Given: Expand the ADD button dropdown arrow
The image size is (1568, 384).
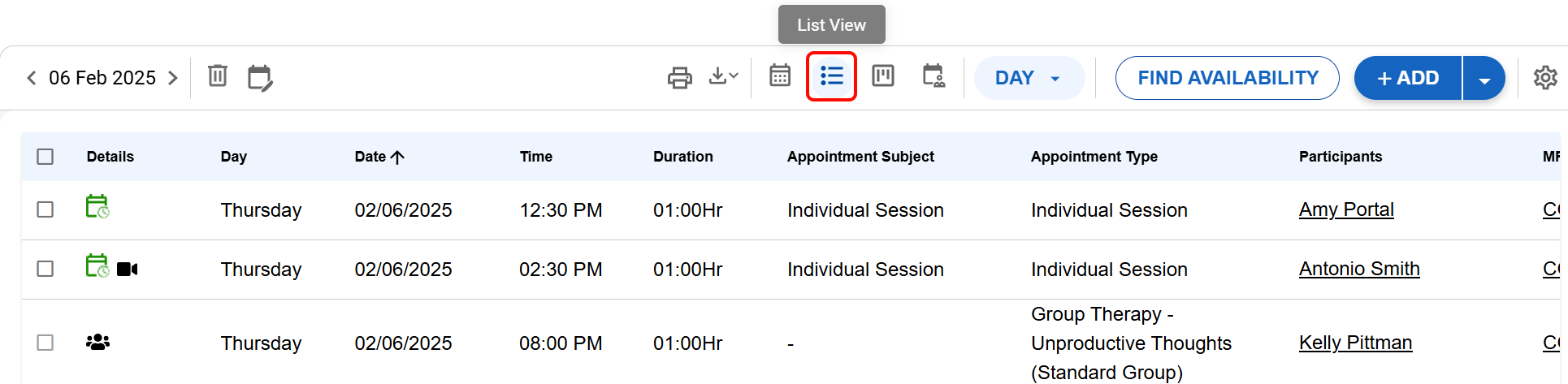Looking at the screenshot, I should 1484,79.
